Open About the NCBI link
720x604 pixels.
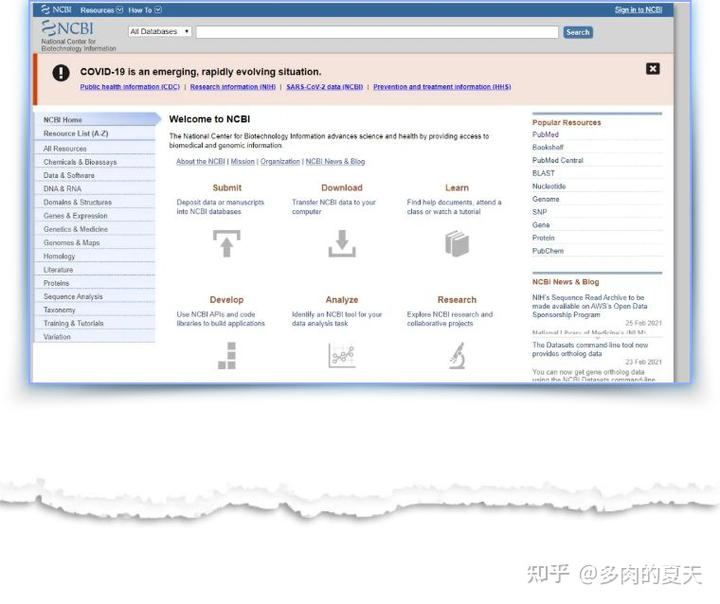201,162
